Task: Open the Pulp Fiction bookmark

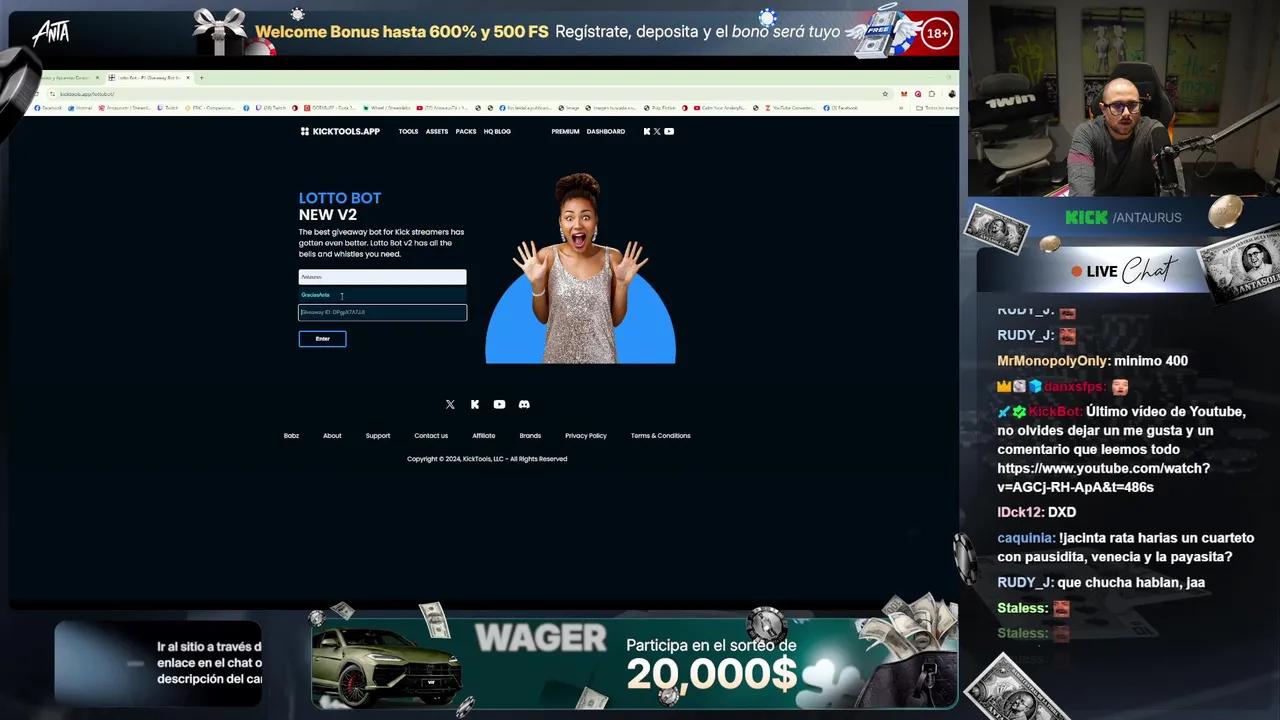Action: [x=660, y=107]
